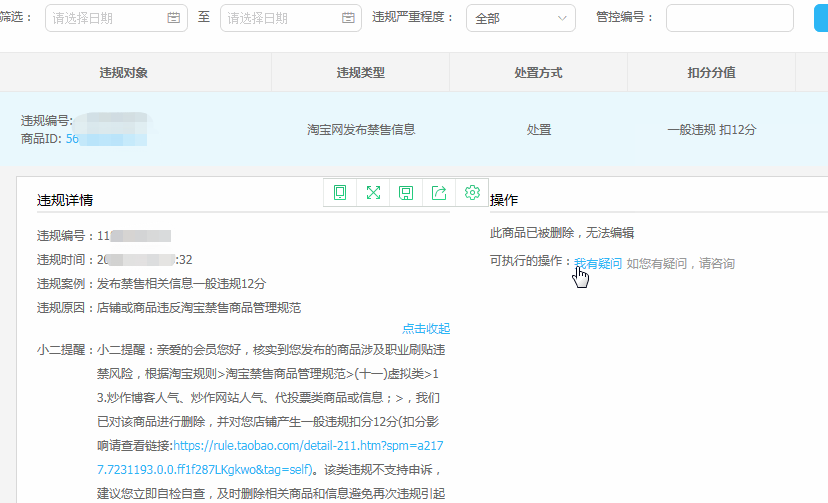Image resolution: width=828 pixels, height=503 pixels.
Task: Click the blue search button at right edge
Action: pos(821,18)
